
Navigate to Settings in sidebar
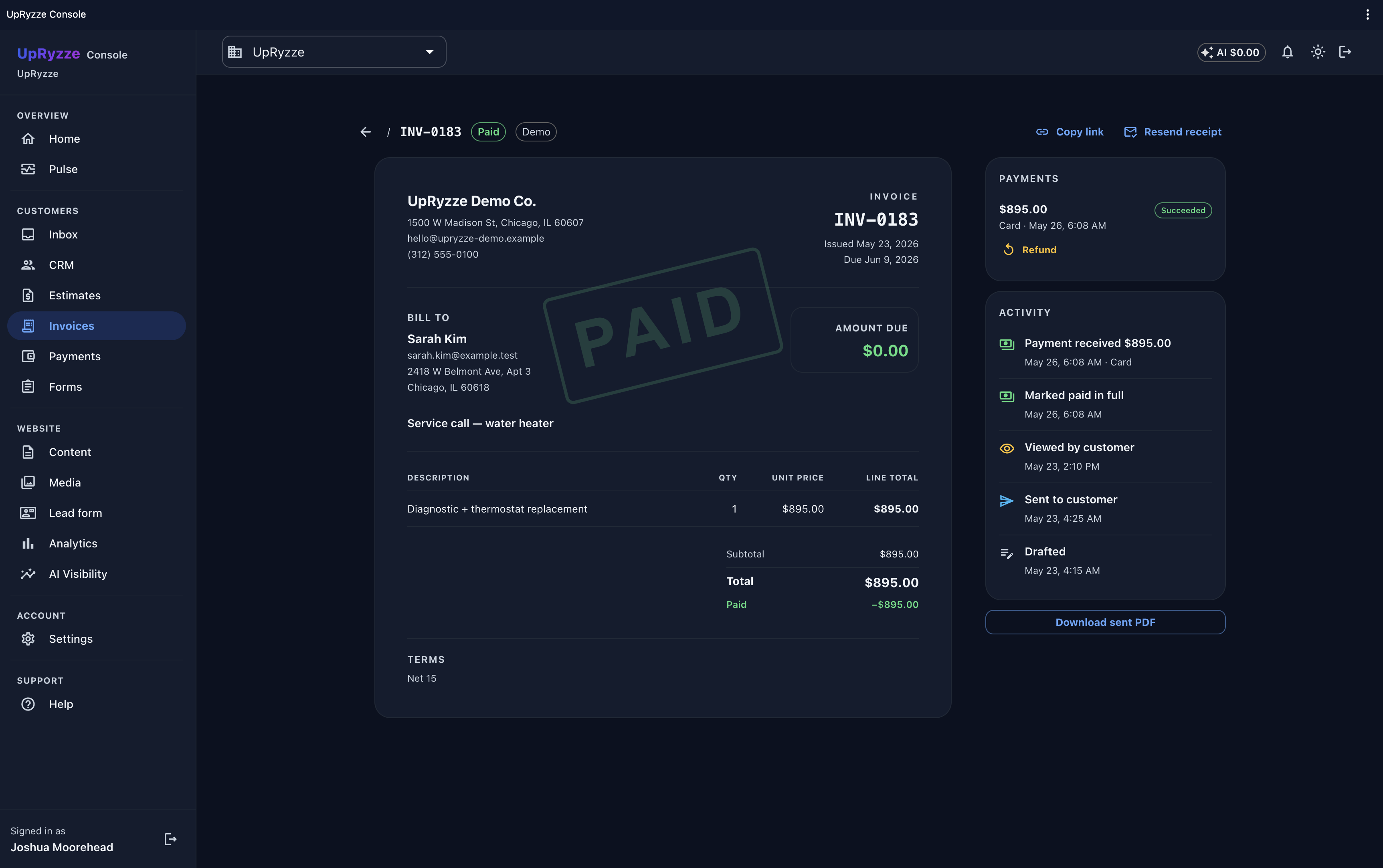(97, 638)
